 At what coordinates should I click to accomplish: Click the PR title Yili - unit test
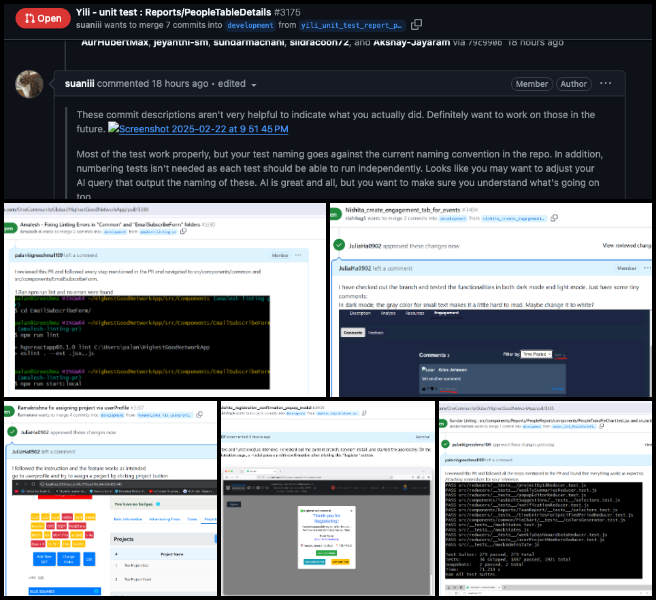173,13
